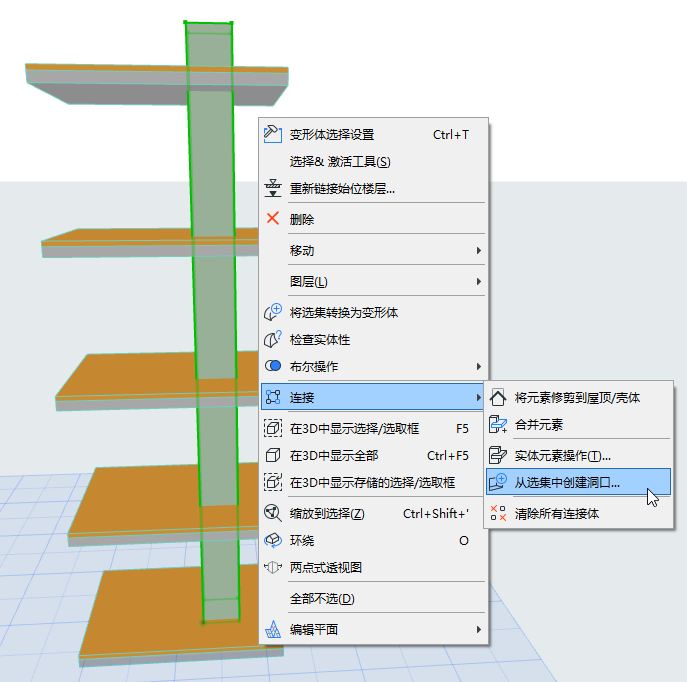Click the 从选集中创建洞口 icon
Viewport: 687px width, 682px height.
tap(498, 482)
